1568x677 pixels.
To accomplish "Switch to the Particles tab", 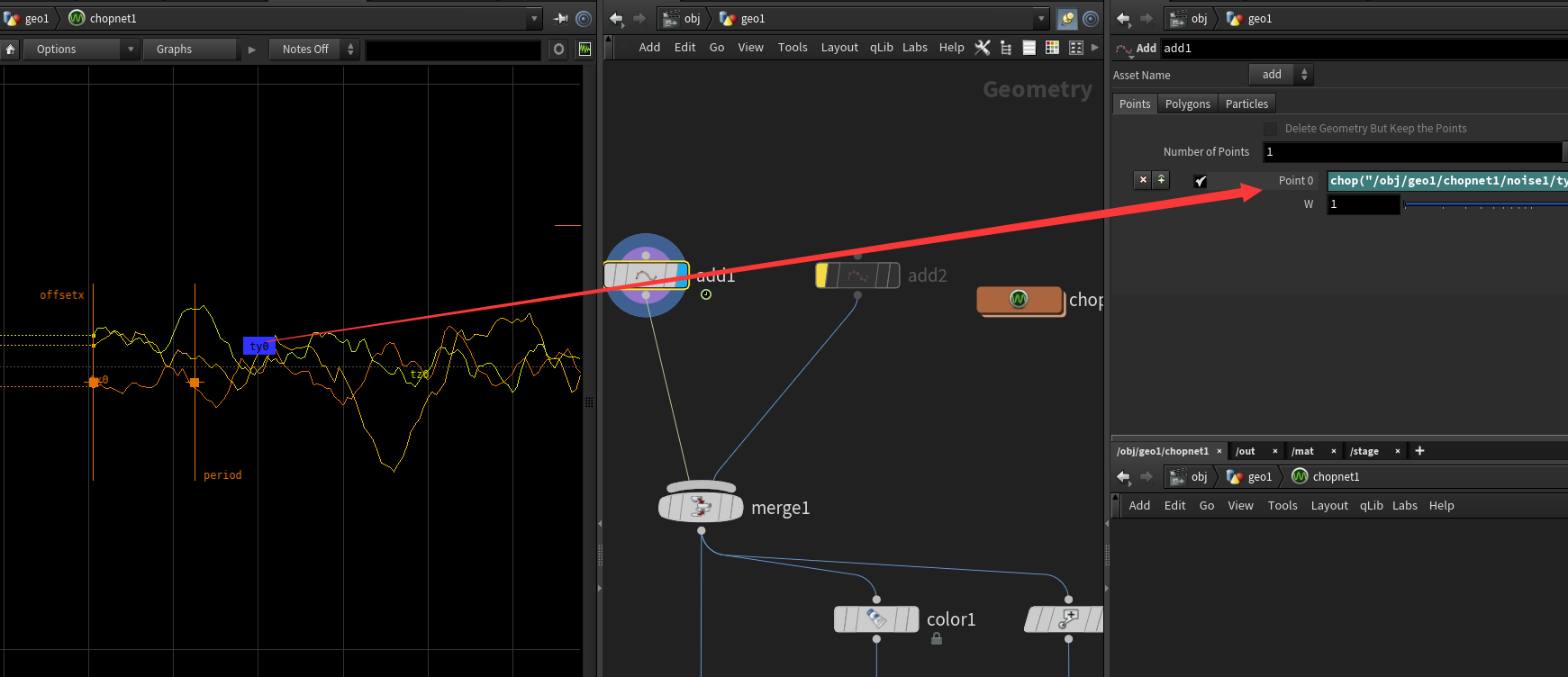I will pyautogui.click(x=1246, y=104).
